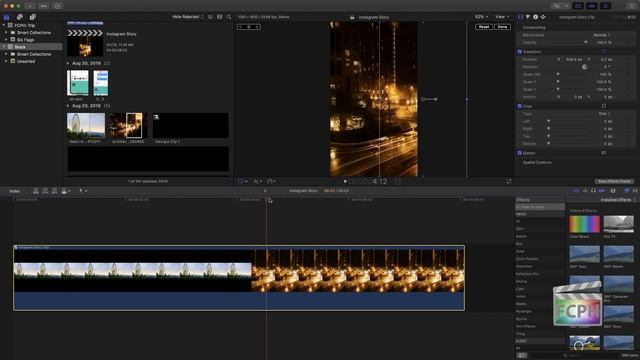Image resolution: width=640 pixels, height=360 pixels.
Task: Select Text Effects category in Effects list
Action: point(540,327)
